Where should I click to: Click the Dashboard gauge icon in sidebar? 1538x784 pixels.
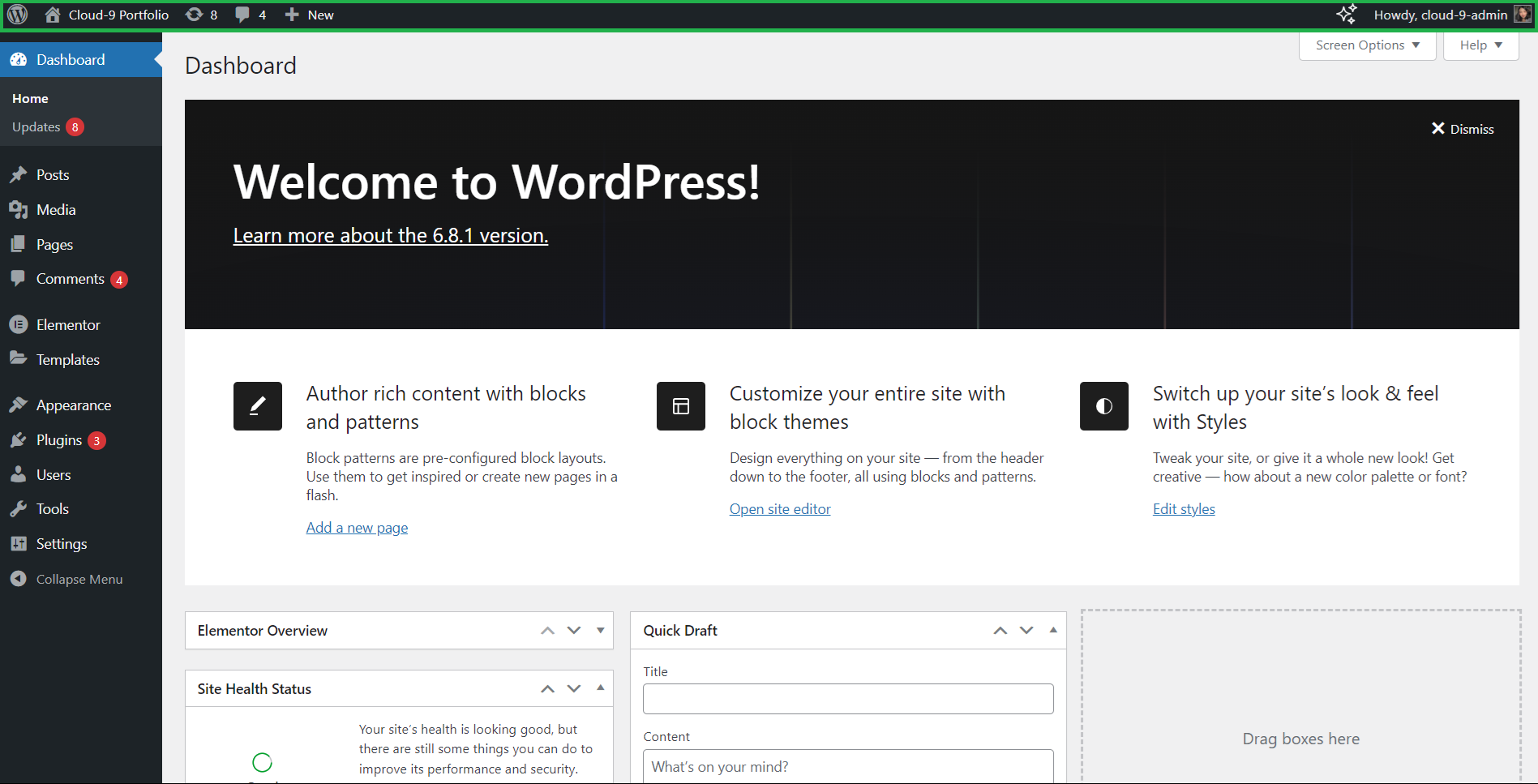(19, 59)
